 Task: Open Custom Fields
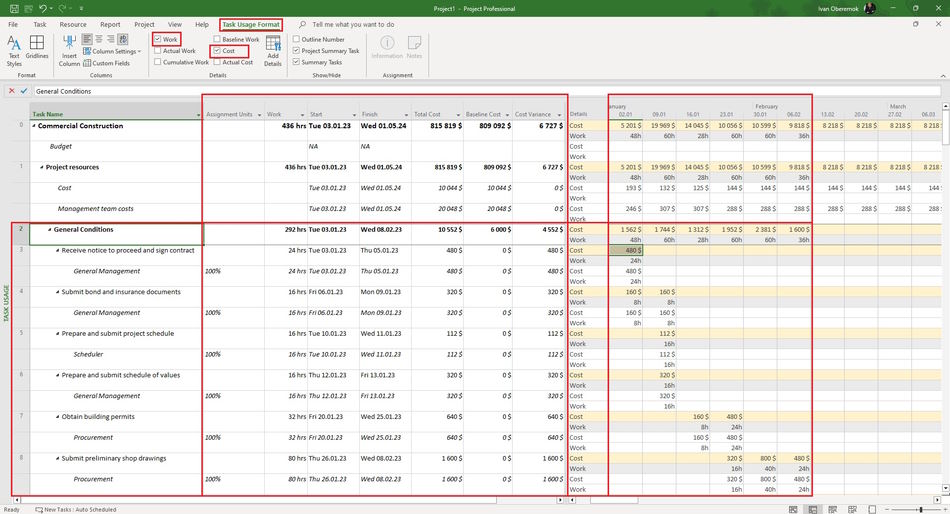107,63
